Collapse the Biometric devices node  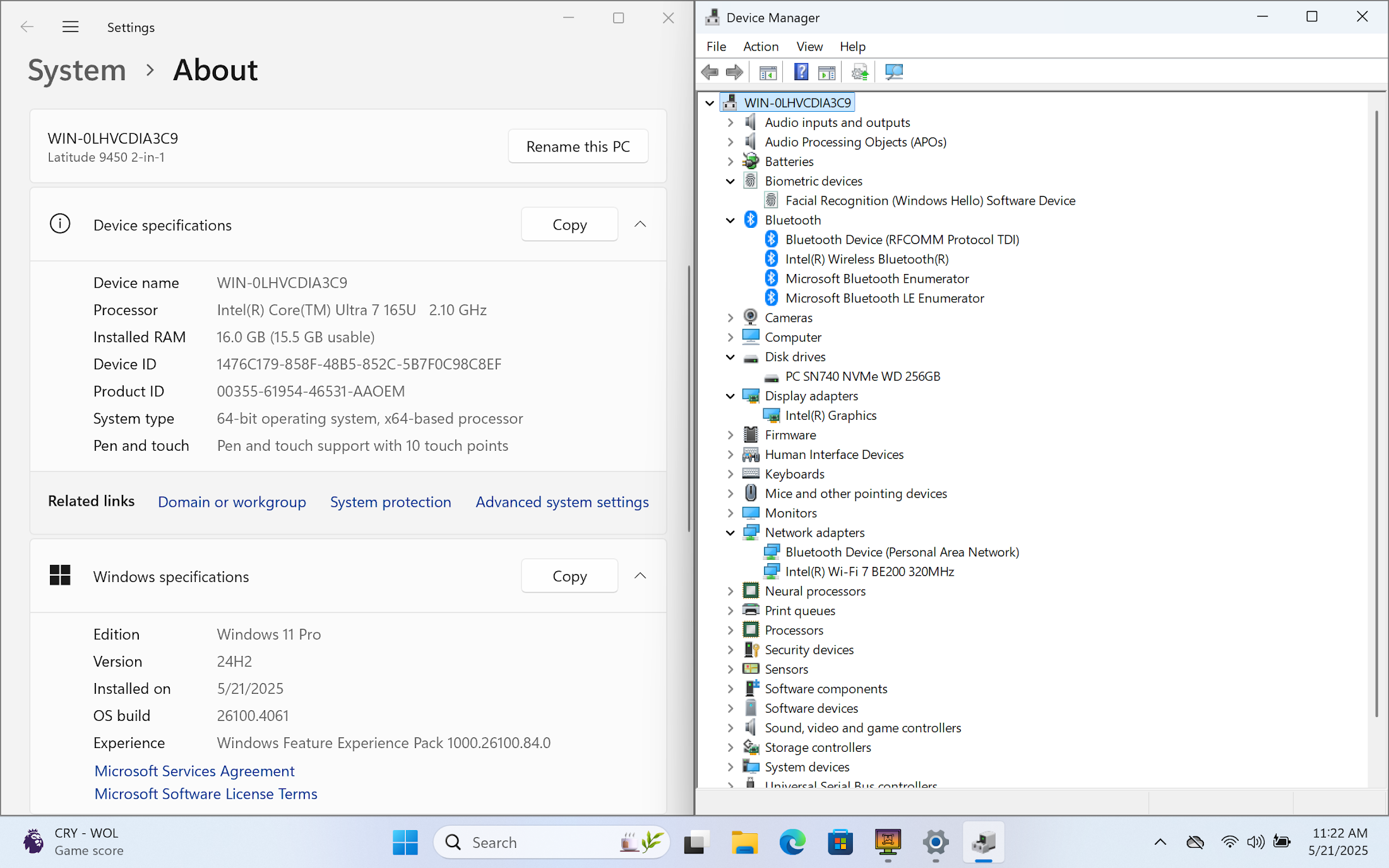tap(730, 181)
